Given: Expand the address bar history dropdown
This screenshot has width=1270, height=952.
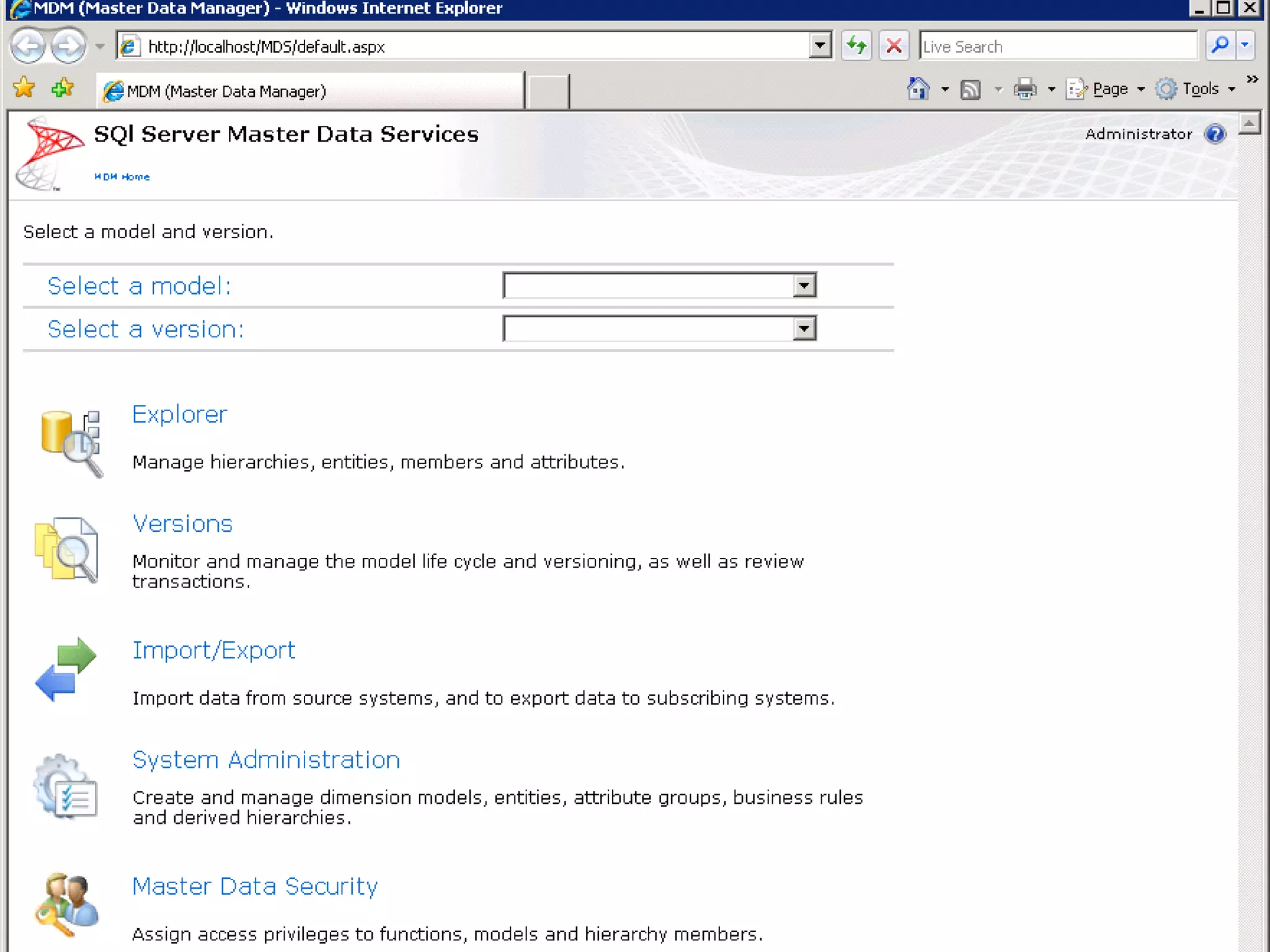Looking at the screenshot, I should tap(820, 46).
